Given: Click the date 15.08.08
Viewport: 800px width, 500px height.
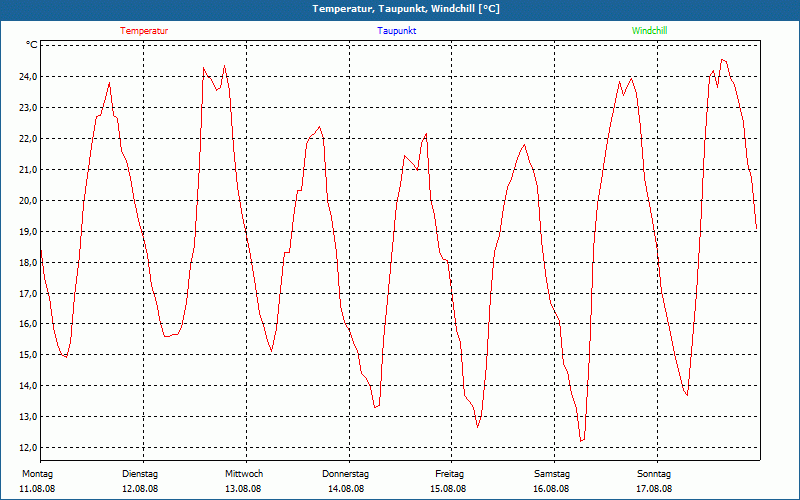Looking at the screenshot, I should [x=448, y=489].
